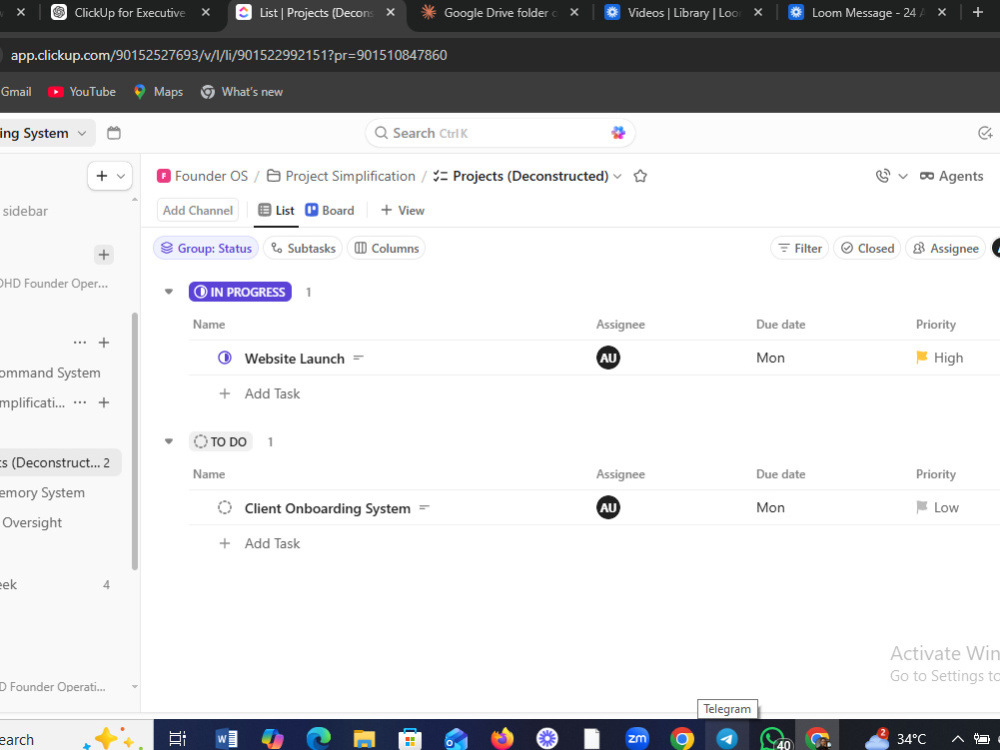Viewport: 1000px width, 750px height.
Task: Add a new View tab
Action: pos(402,210)
